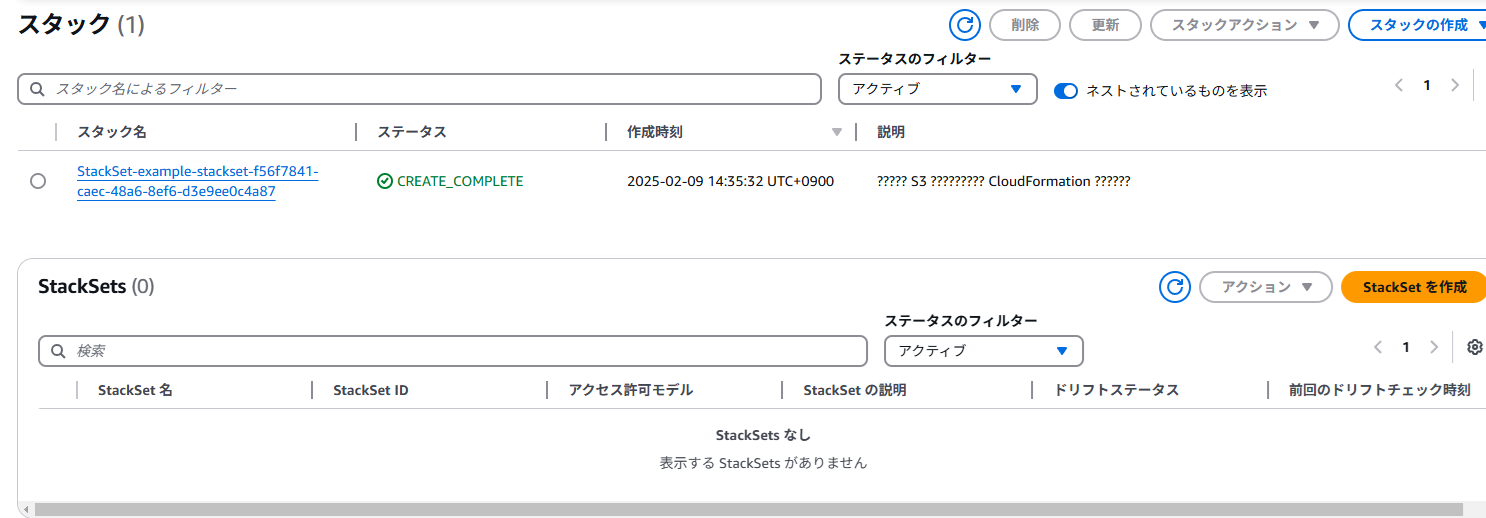Click the 削除 button

1025,26
